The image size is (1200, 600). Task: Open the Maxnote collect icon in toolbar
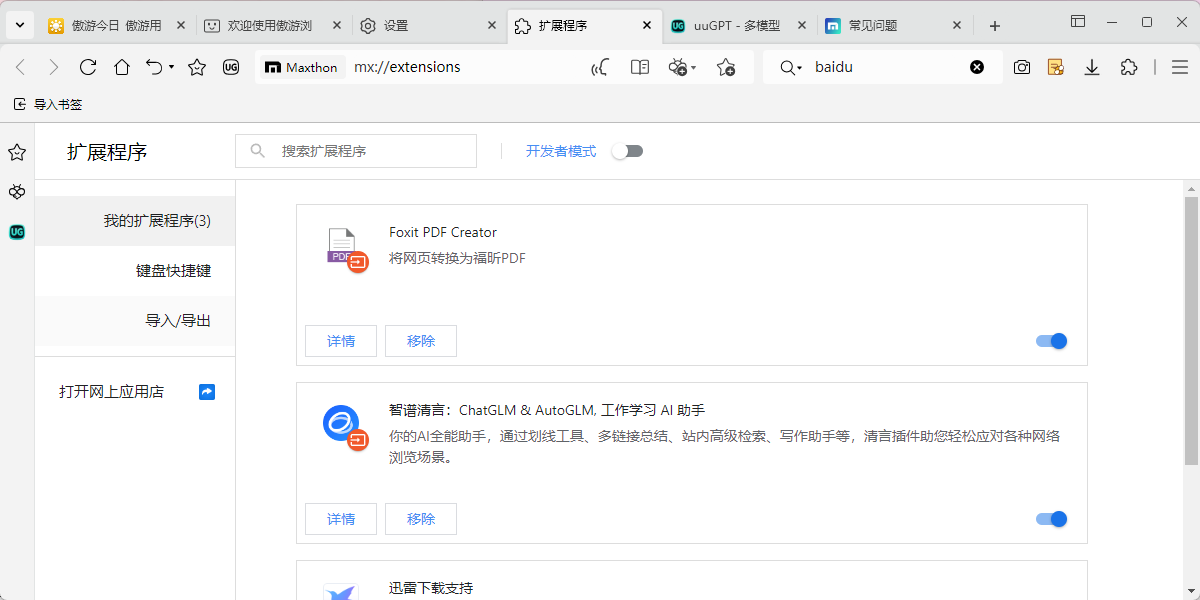coord(1055,67)
